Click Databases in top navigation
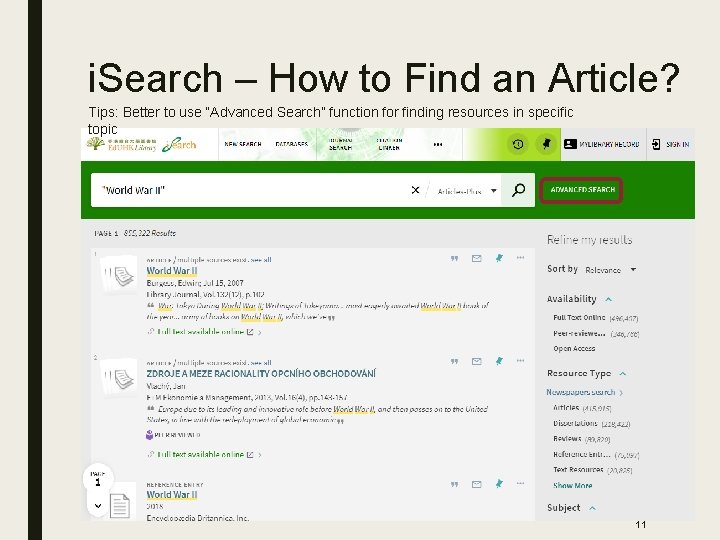 pos(292,144)
